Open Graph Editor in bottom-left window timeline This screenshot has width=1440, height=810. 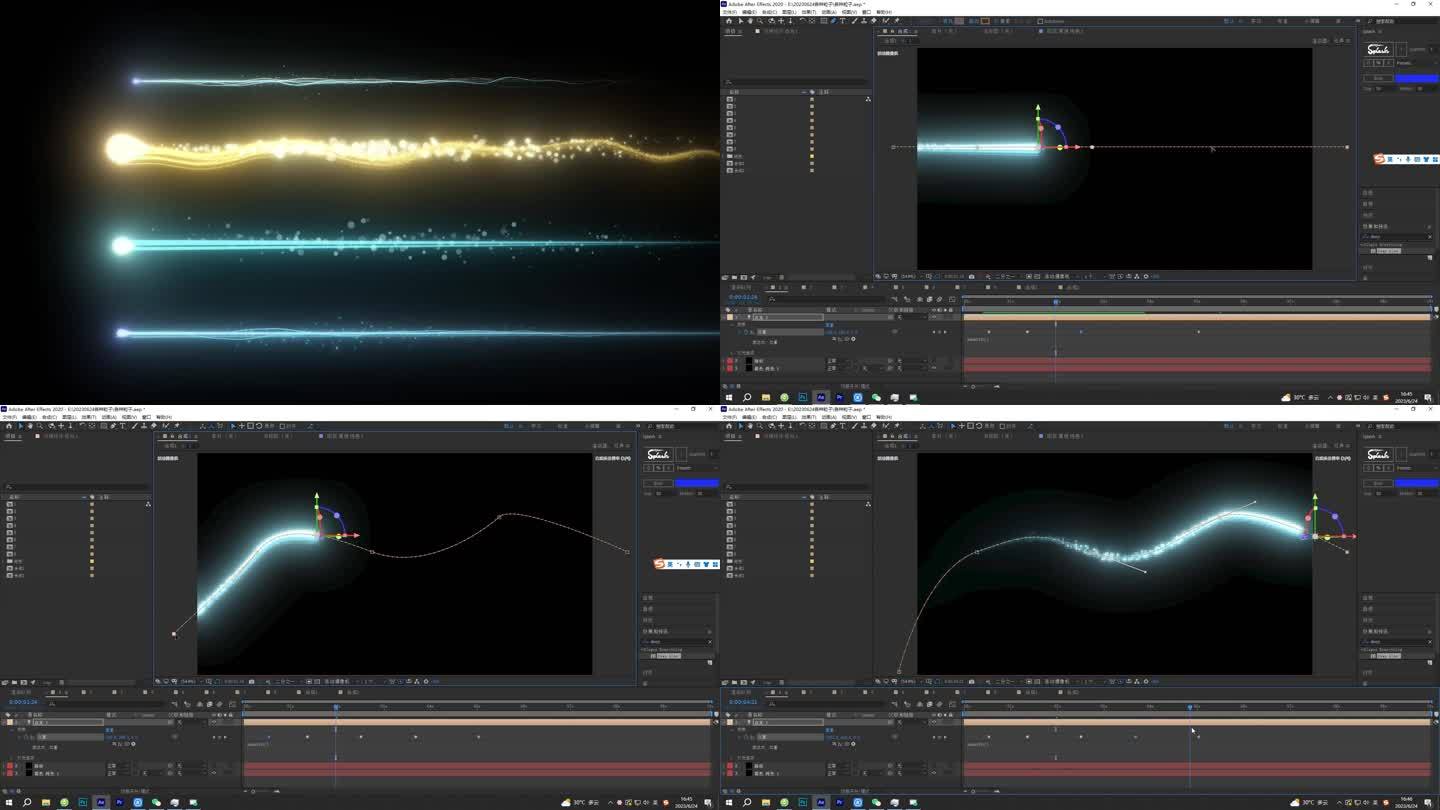point(232,704)
